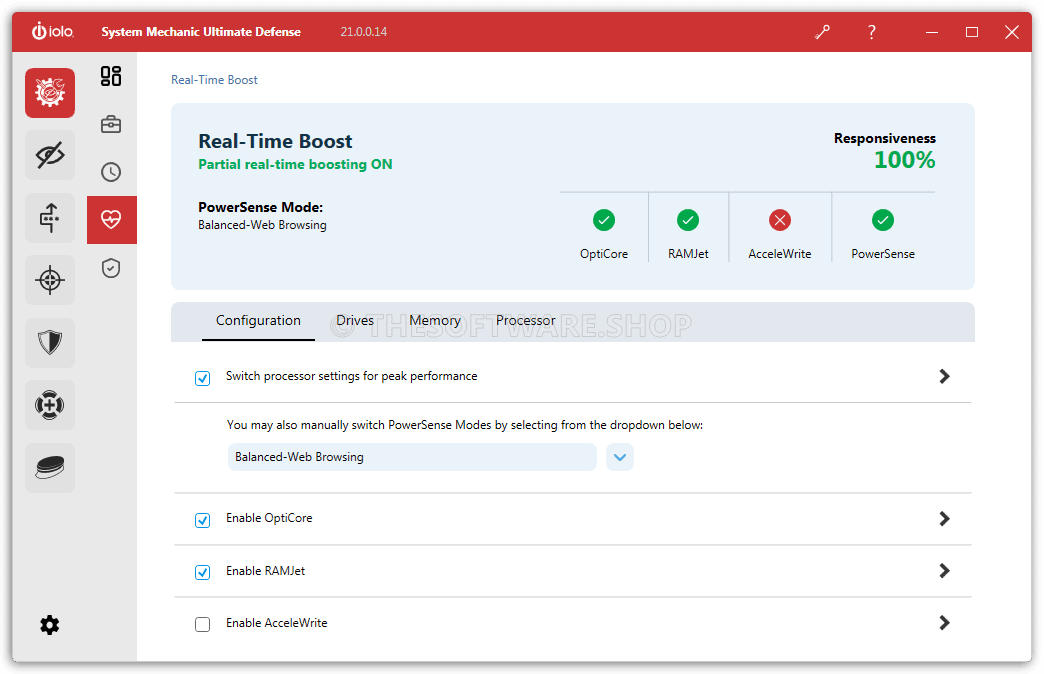Open the lifebuoy recovery sidebar icon
1044x674 pixels.
50,405
